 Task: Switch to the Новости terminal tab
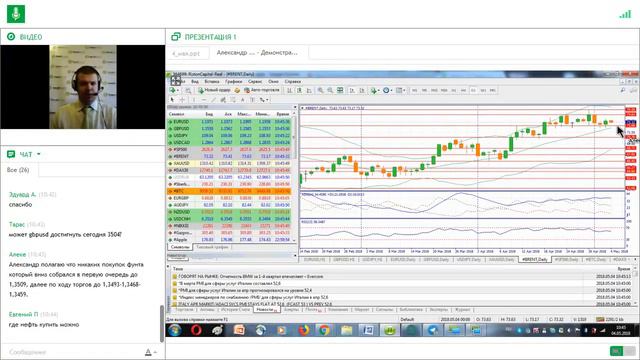pos(266,310)
